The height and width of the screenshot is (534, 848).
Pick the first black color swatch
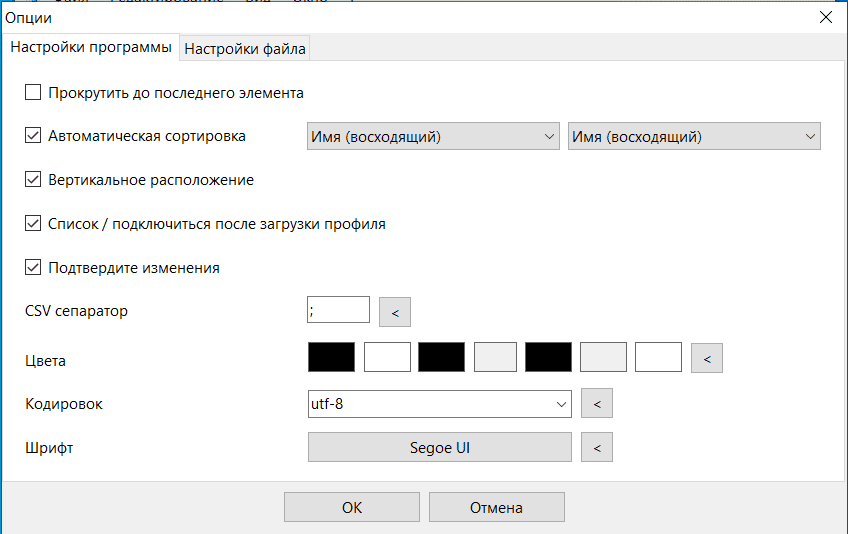click(332, 357)
